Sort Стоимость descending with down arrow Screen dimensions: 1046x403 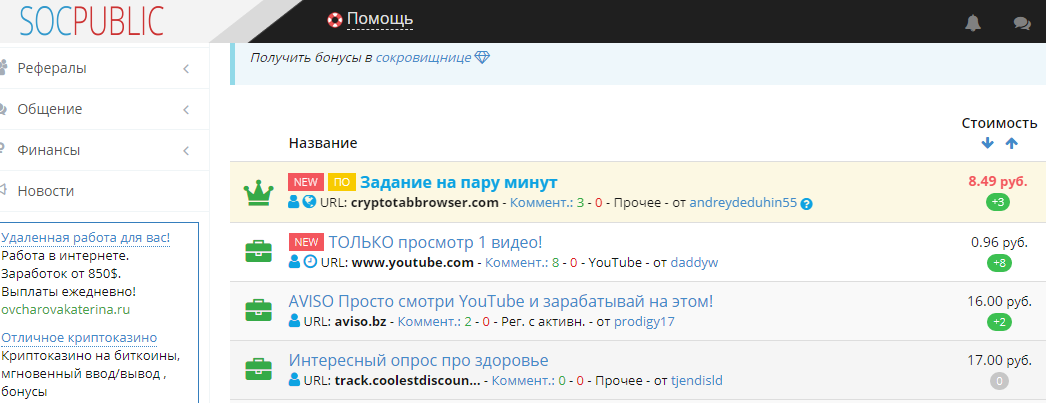[x=988, y=143]
